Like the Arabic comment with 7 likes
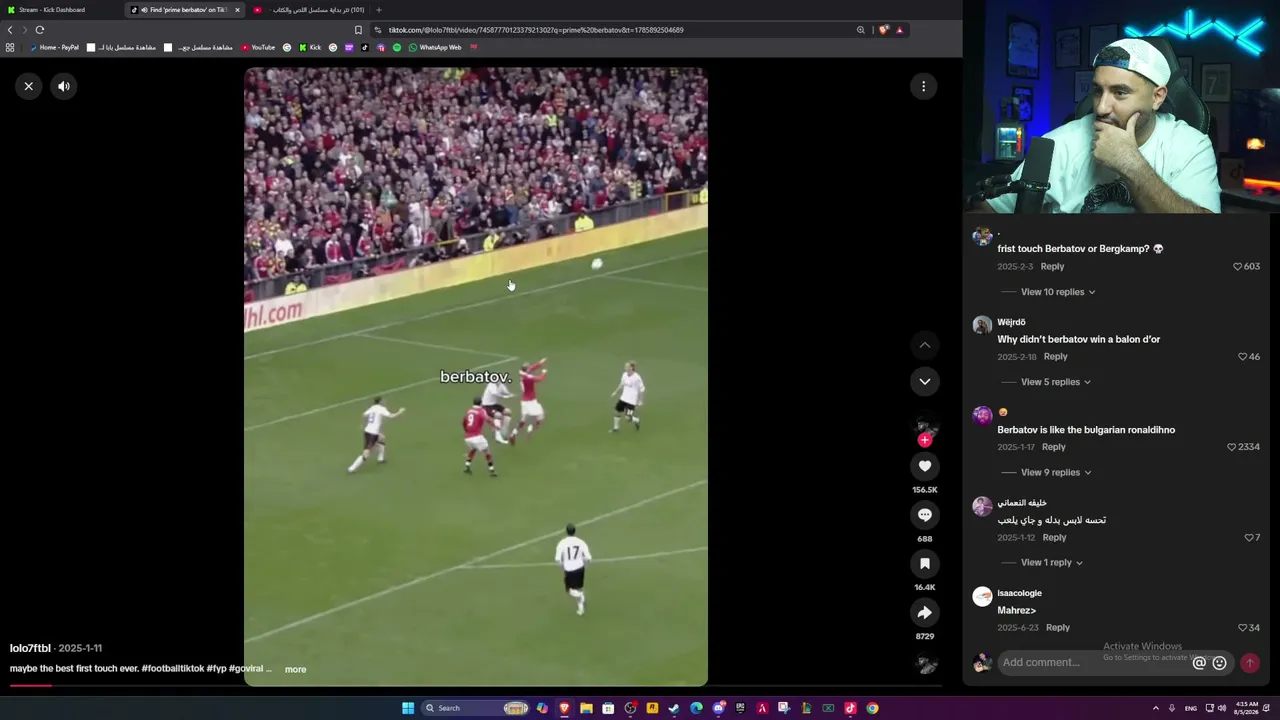Image resolution: width=1280 pixels, height=720 pixels. point(1248,538)
